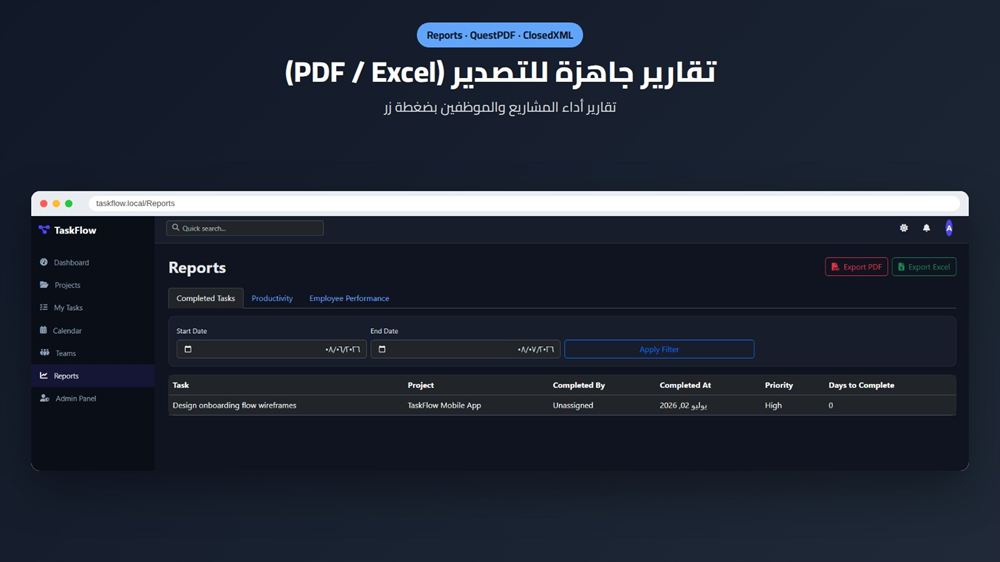Click the Dashboard gauge icon
This screenshot has height=562, width=1000.
tap(43, 262)
